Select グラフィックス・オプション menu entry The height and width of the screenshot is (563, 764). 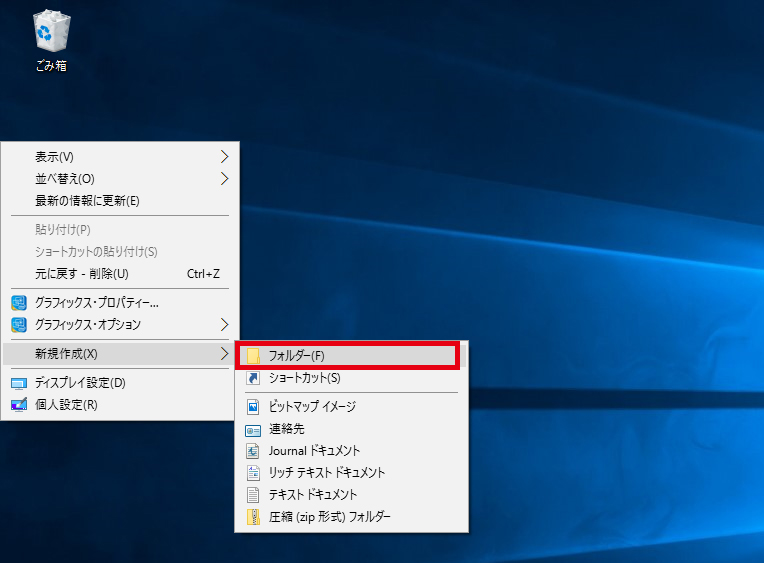pyautogui.click(x=120, y=325)
